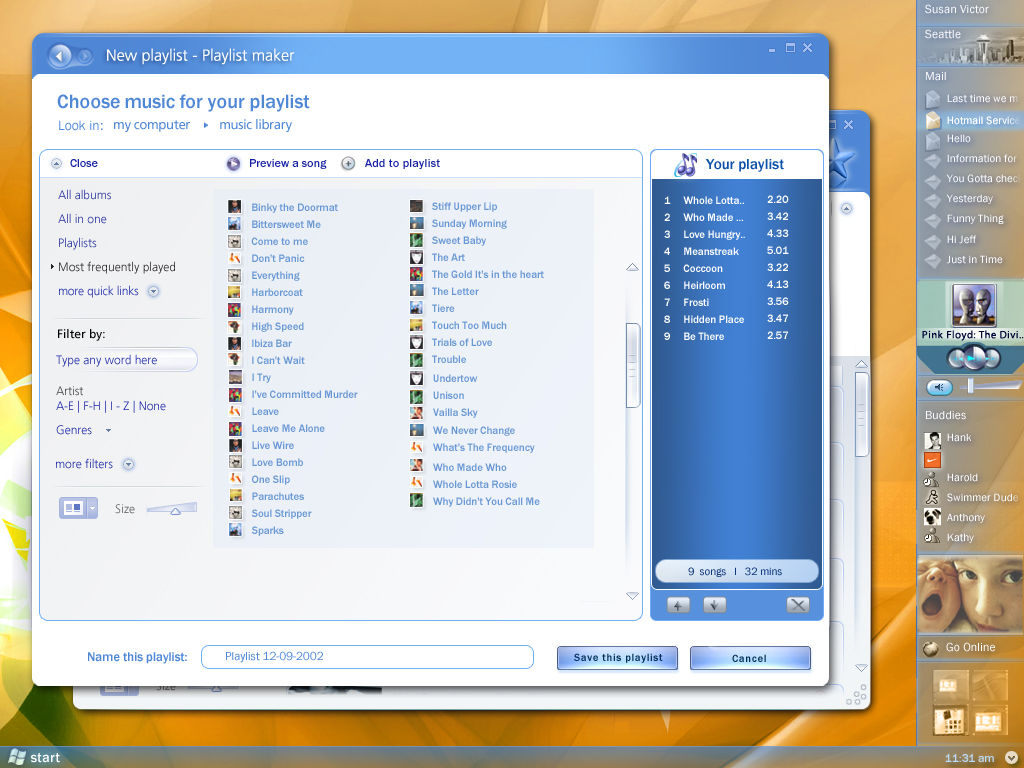Expand more quick links

coord(153,291)
